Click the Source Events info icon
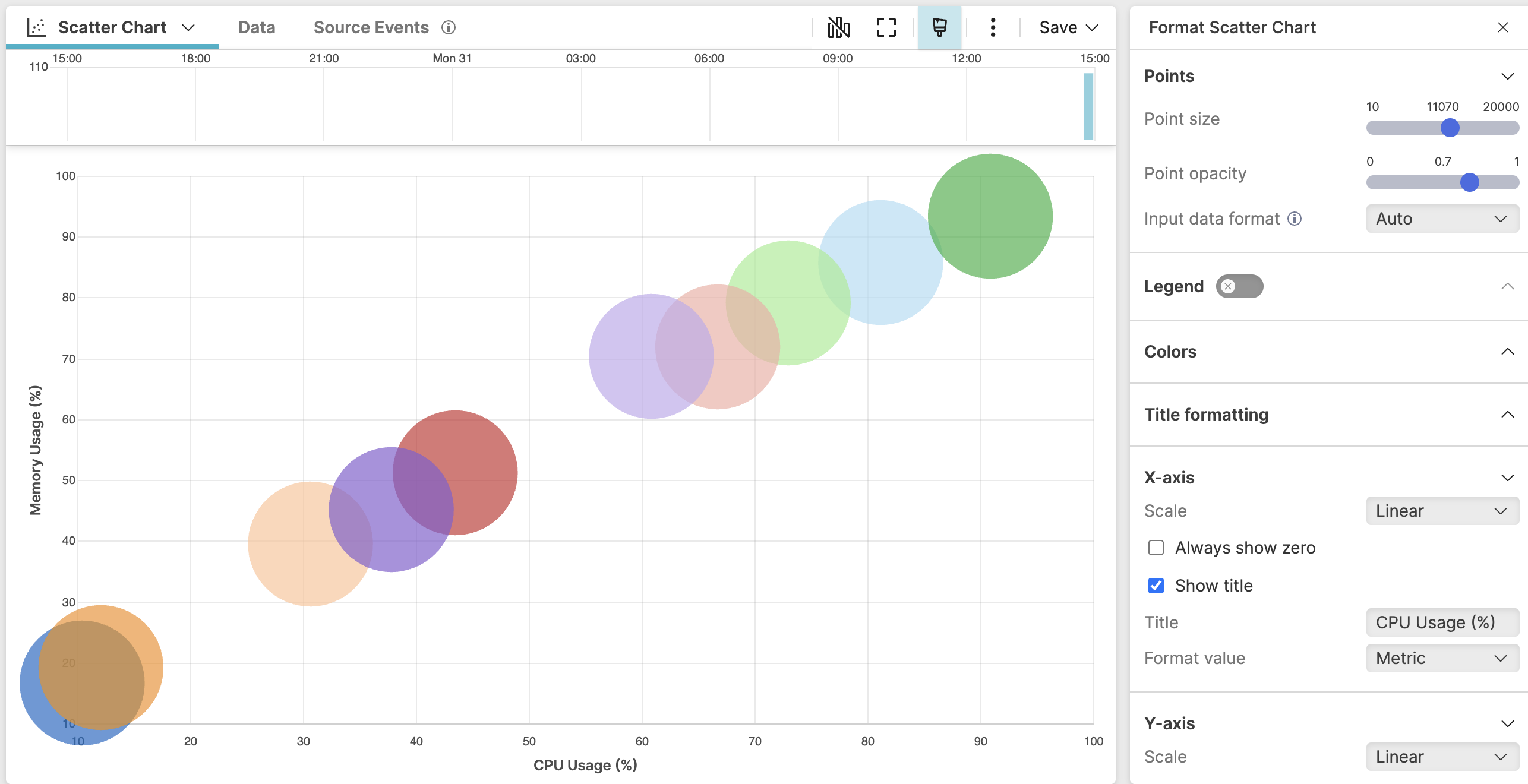The height and width of the screenshot is (784, 1528). pos(449,27)
